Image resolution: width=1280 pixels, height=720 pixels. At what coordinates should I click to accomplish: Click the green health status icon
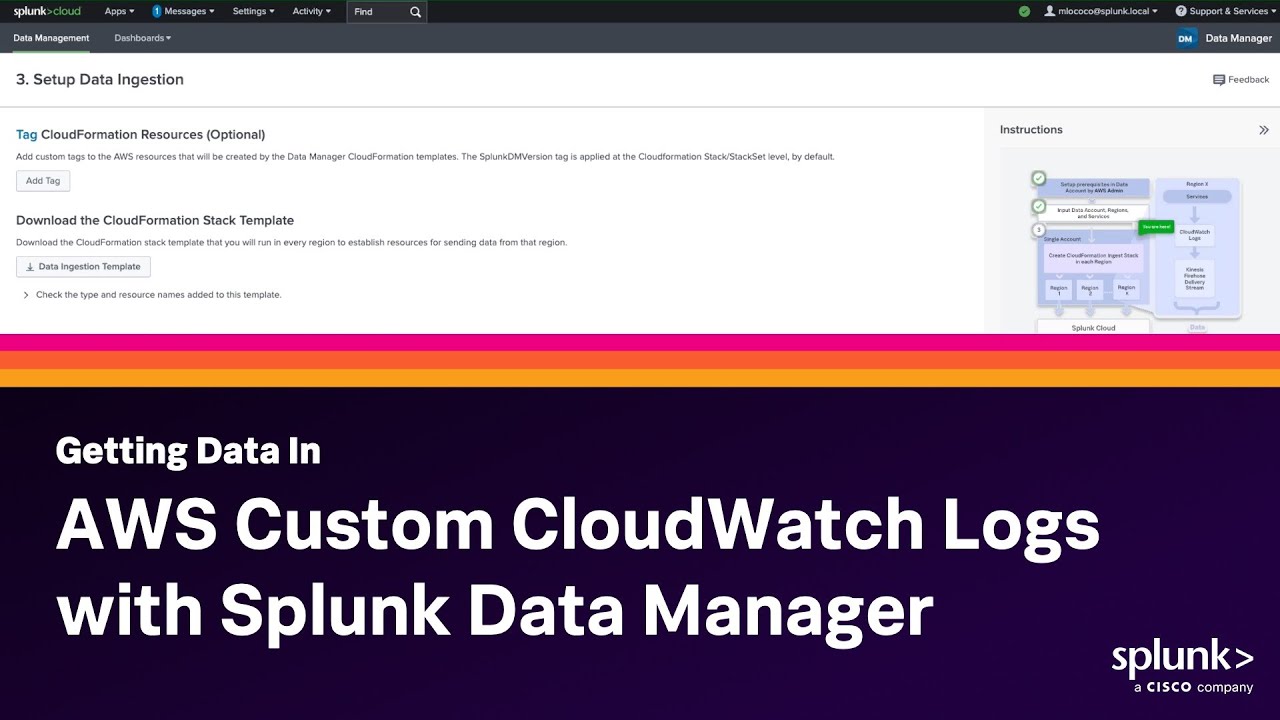coord(1024,11)
